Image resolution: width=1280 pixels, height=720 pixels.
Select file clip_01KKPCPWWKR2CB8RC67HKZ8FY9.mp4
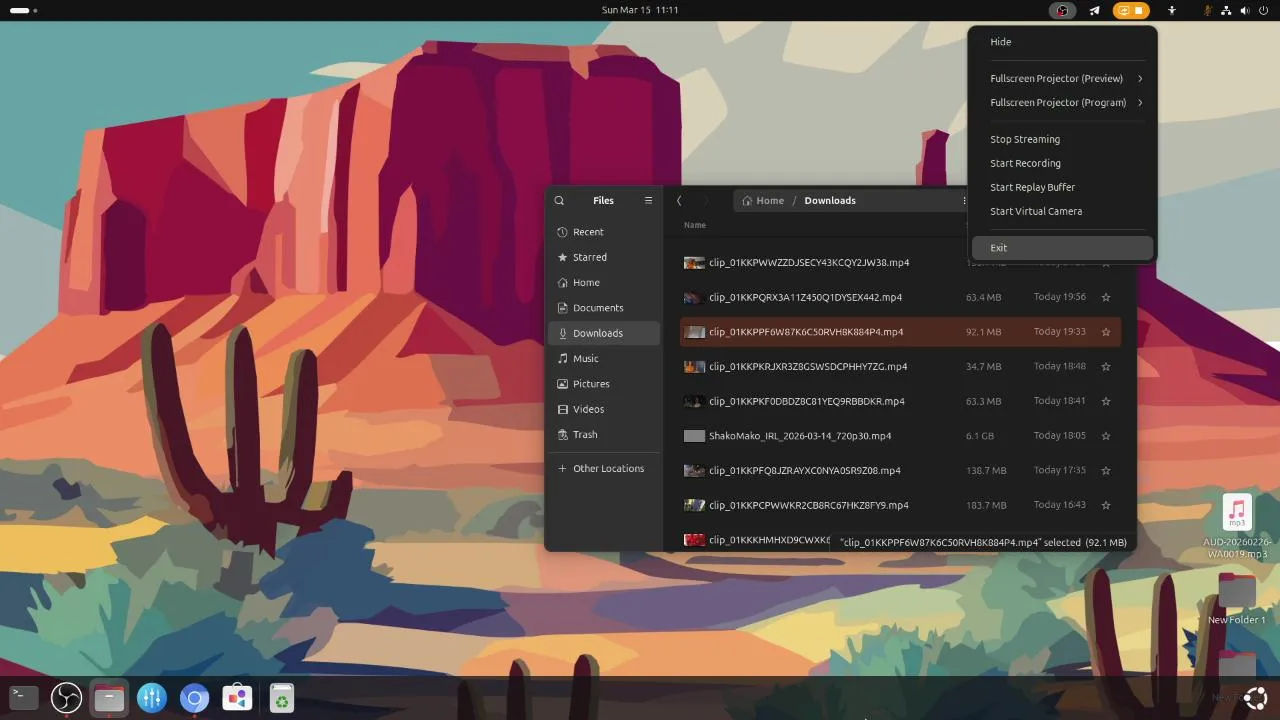808,505
